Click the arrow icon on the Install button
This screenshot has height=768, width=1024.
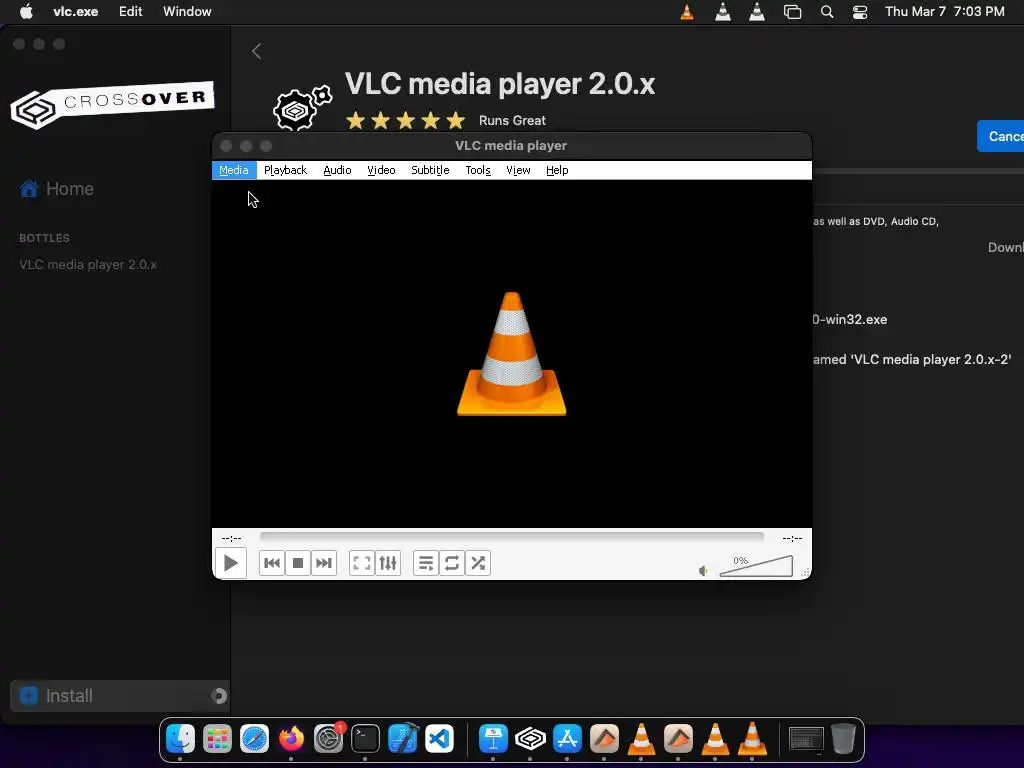pyautogui.click(x=219, y=696)
